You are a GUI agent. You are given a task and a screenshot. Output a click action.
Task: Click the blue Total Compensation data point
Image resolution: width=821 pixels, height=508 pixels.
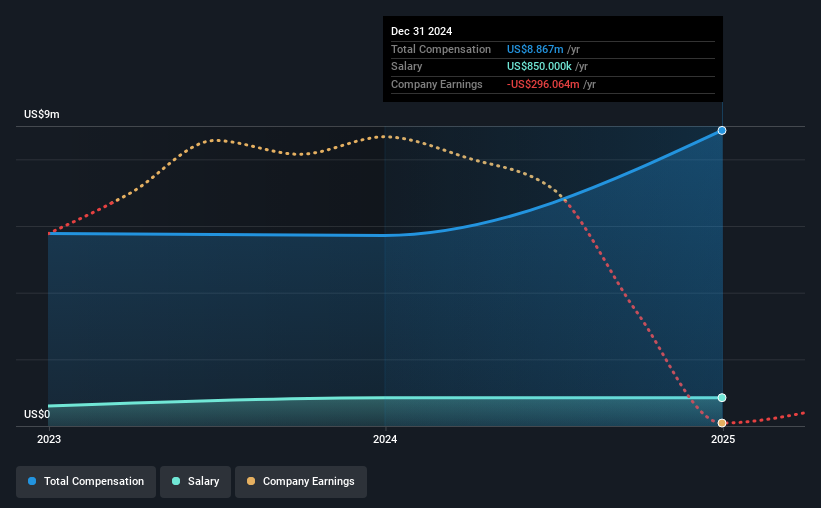(722, 130)
